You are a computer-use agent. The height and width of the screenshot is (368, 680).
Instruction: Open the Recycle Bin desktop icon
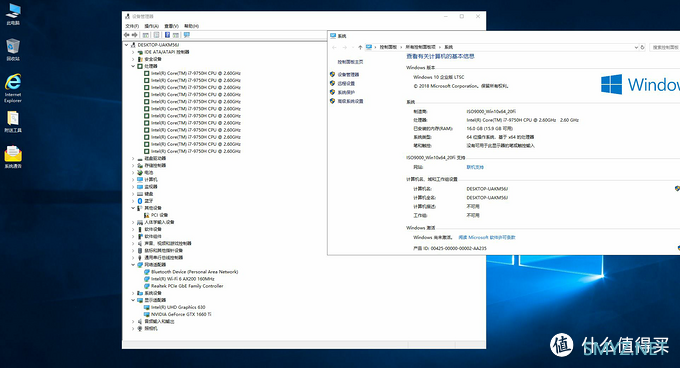click(13, 49)
